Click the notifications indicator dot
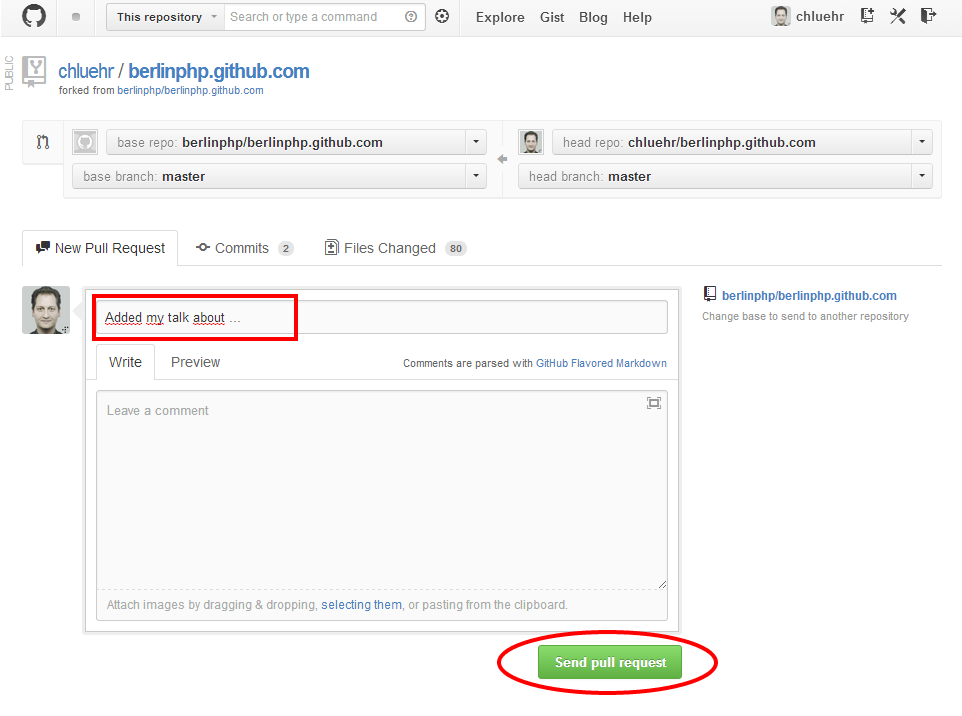This screenshot has width=962, height=716. tap(75, 17)
